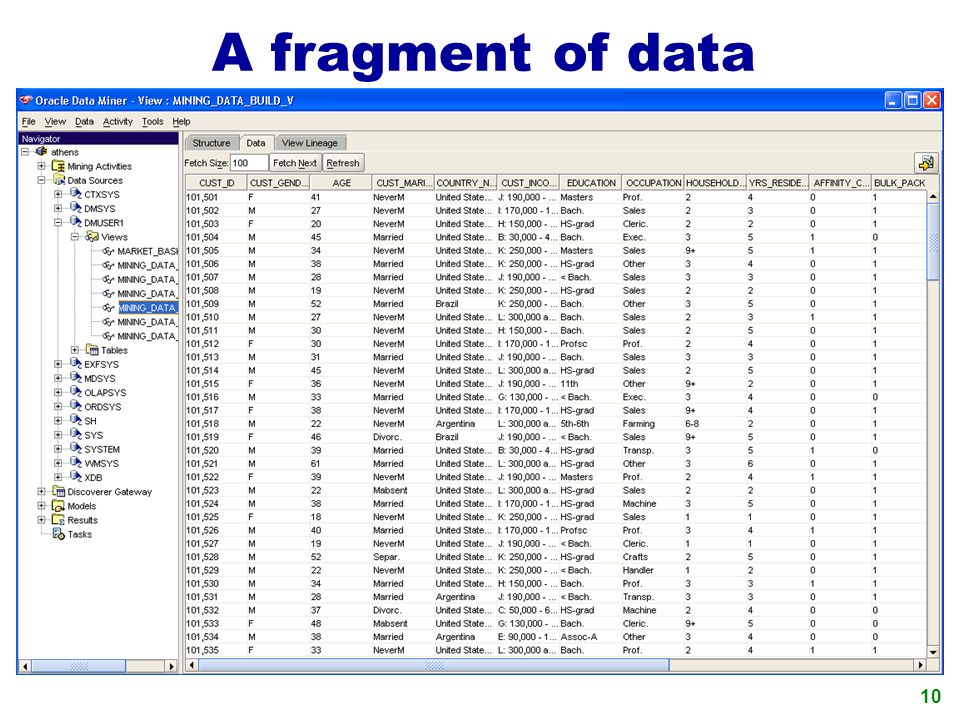Collapse the DMUSER1 schema node
This screenshot has height=720, width=960.
pyautogui.click(x=58, y=222)
